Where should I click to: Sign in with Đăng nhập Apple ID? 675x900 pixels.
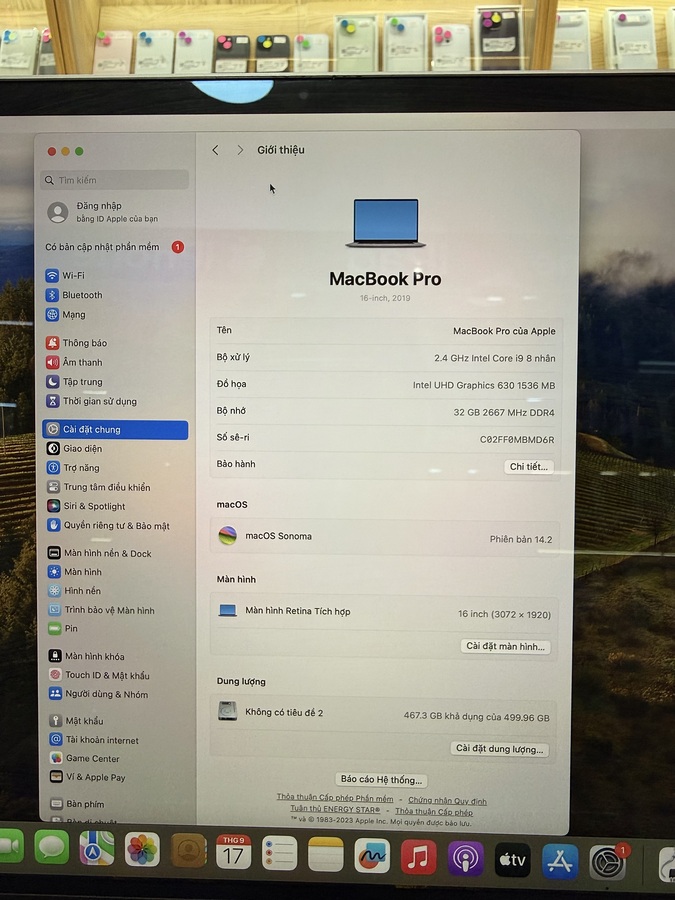(x=103, y=212)
